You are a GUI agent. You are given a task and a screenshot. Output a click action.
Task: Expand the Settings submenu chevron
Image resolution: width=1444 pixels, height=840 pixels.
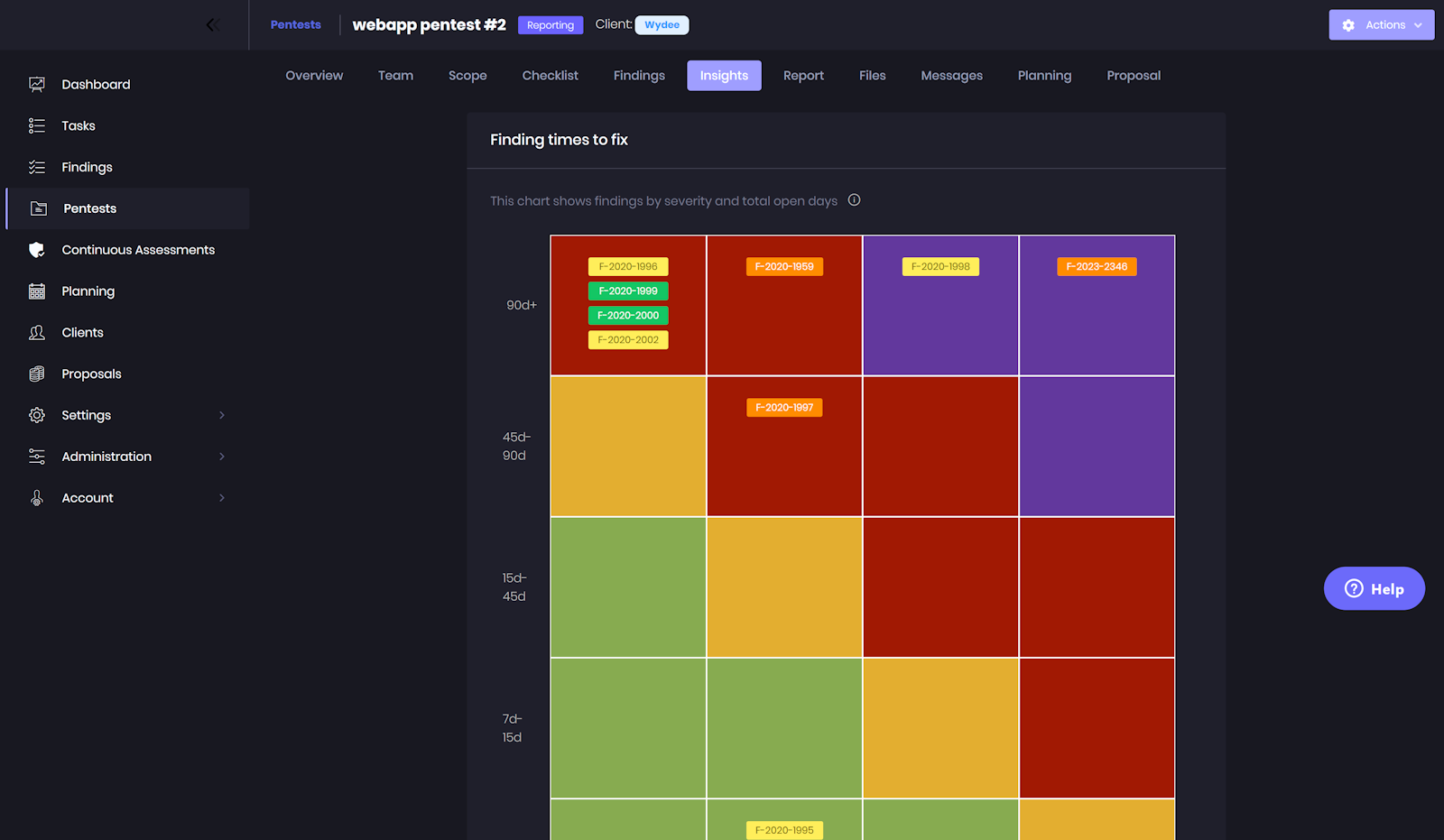(222, 415)
